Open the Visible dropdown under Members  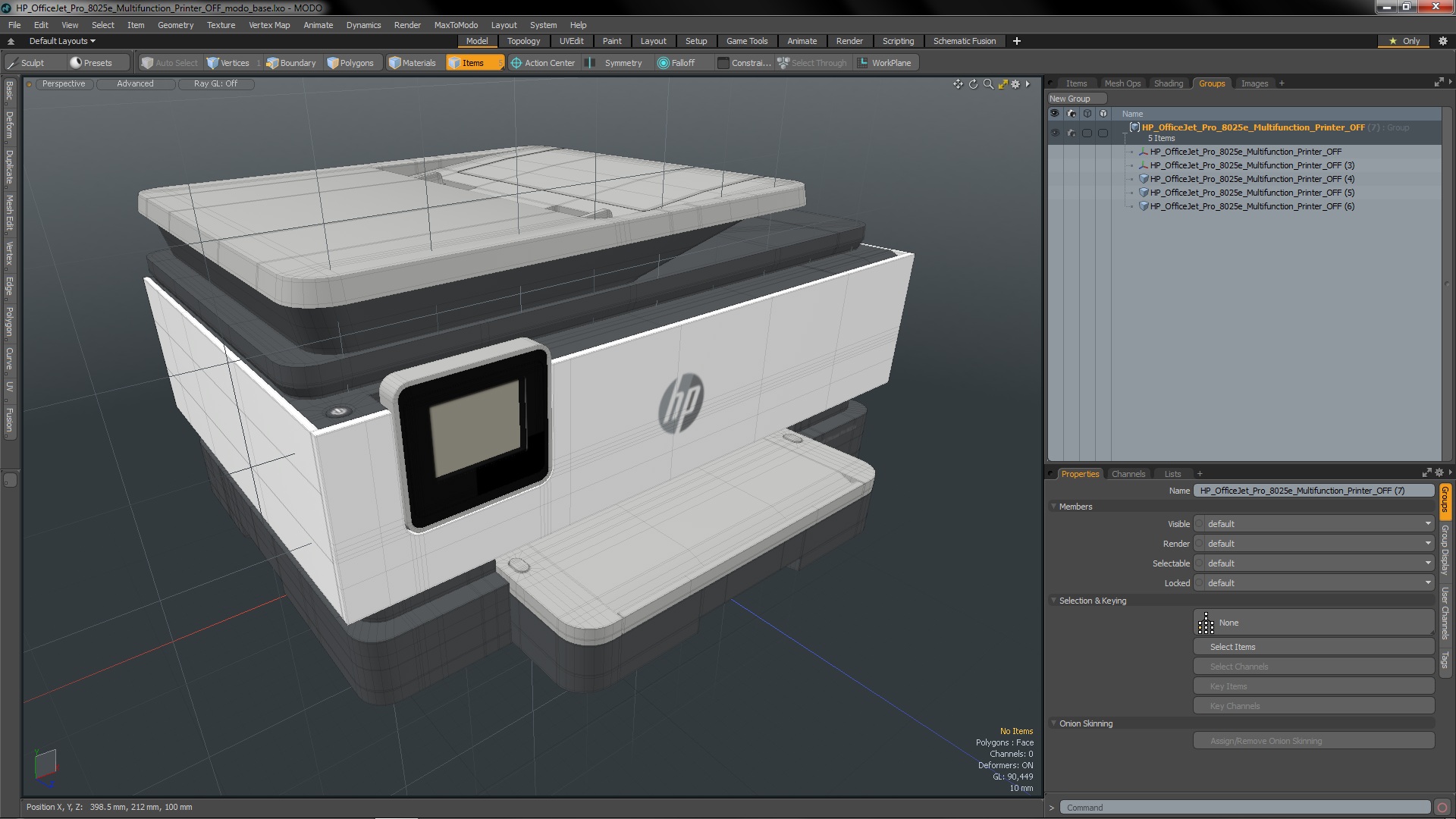pos(1313,524)
